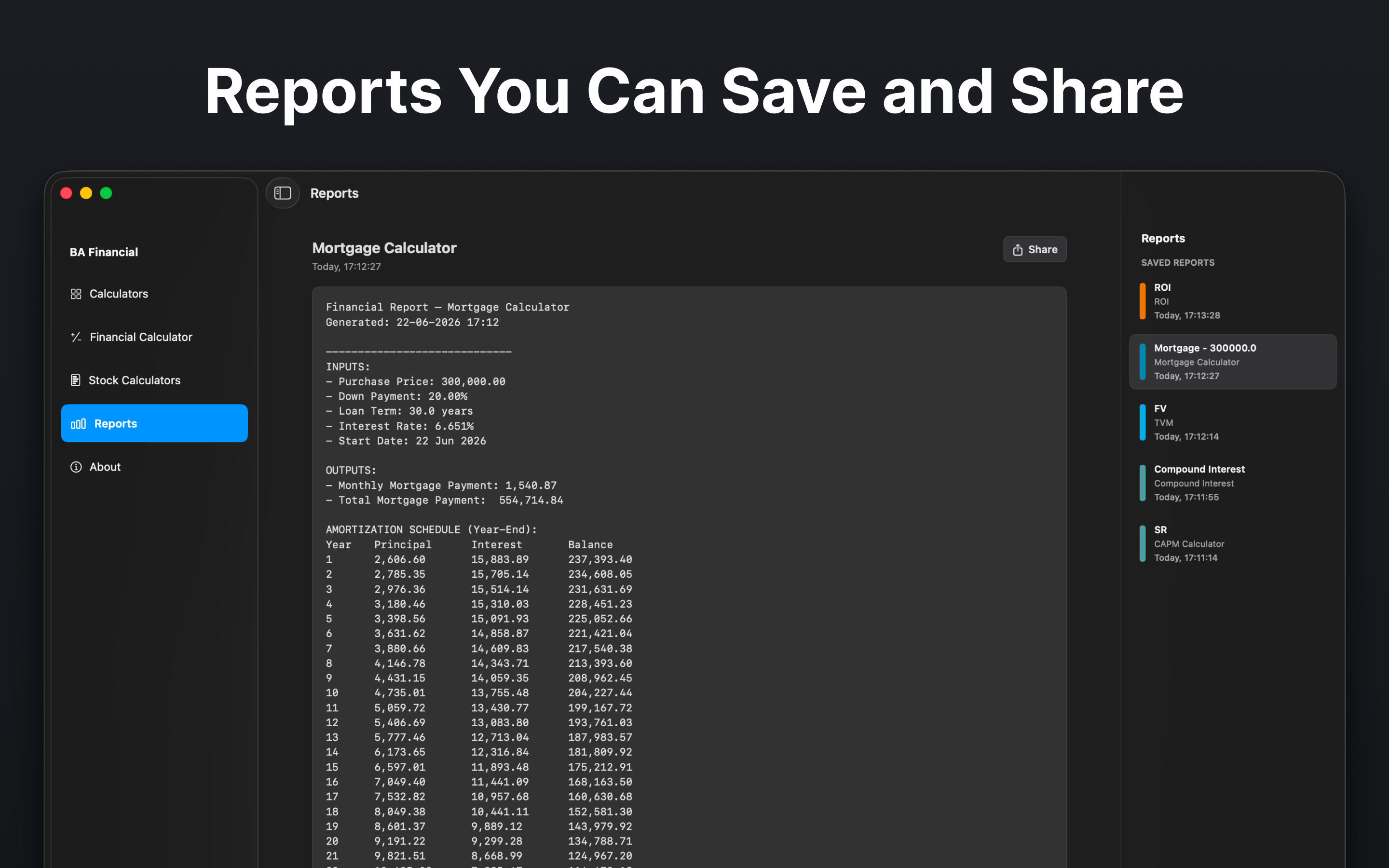Click the year 5 principal 3,398.56
1389x868 pixels.
click(399, 618)
